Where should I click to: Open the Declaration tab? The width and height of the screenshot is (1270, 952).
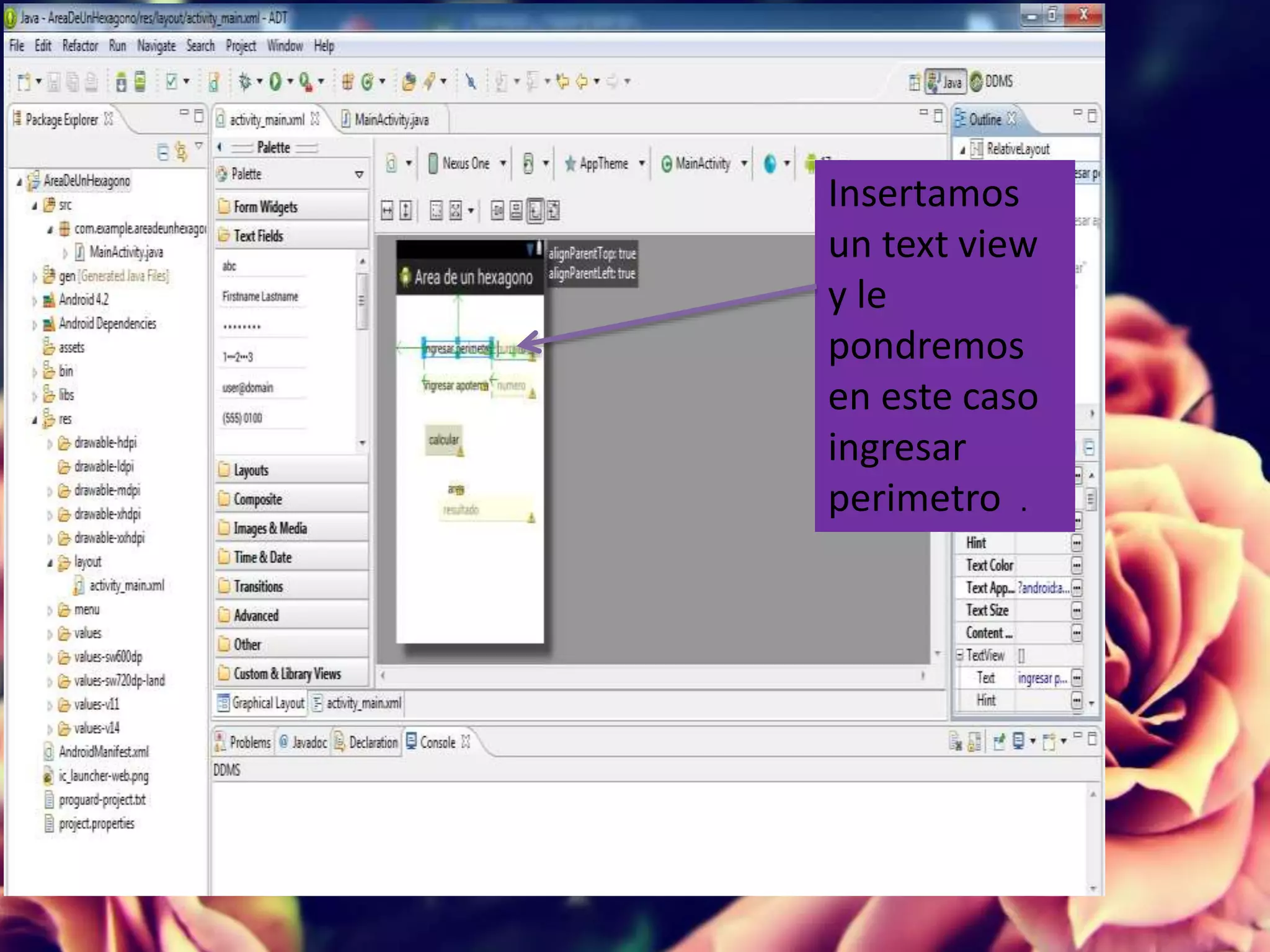click(x=366, y=743)
